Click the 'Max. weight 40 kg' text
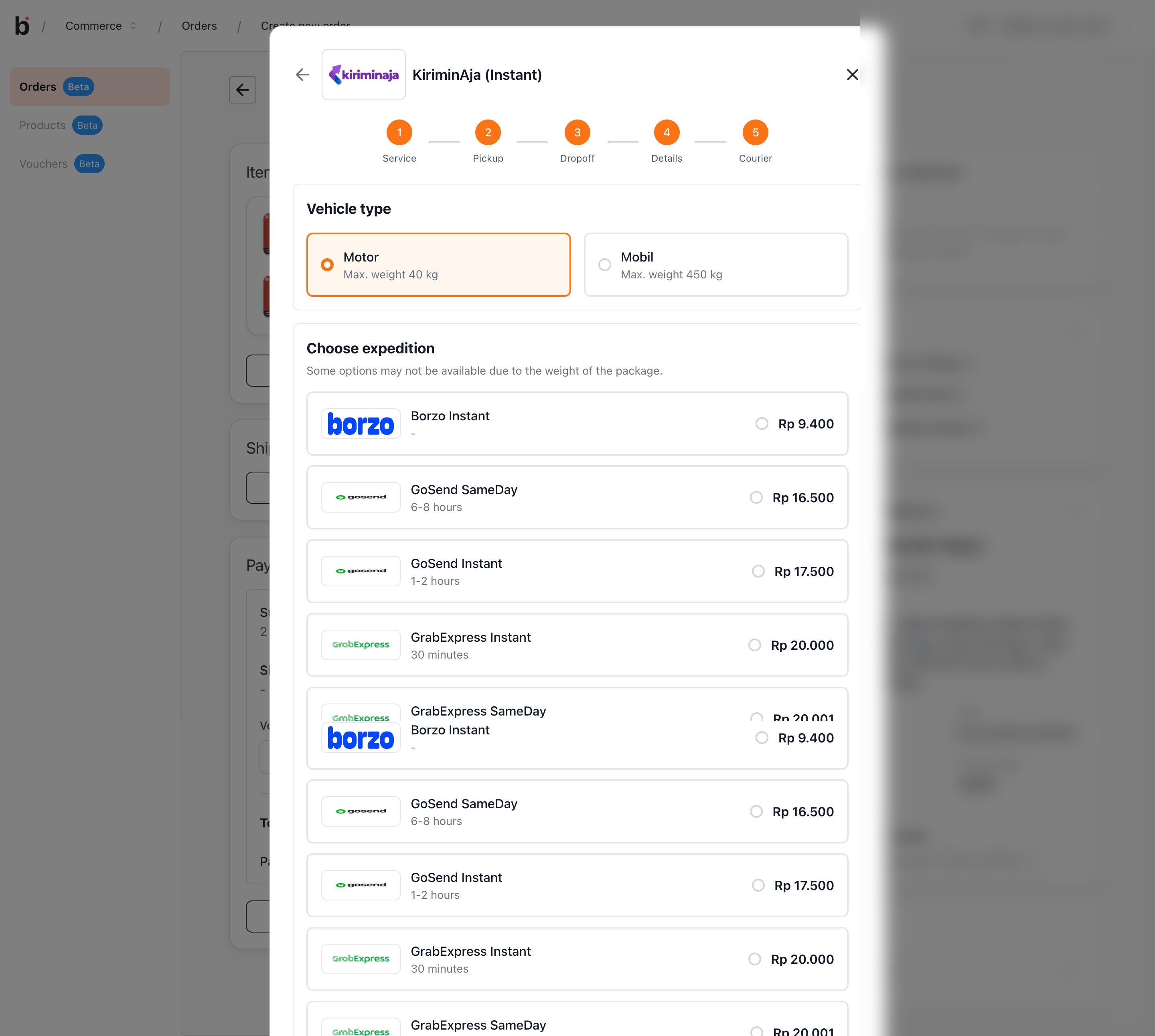Viewport: 1155px width, 1036px height. point(391,274)
